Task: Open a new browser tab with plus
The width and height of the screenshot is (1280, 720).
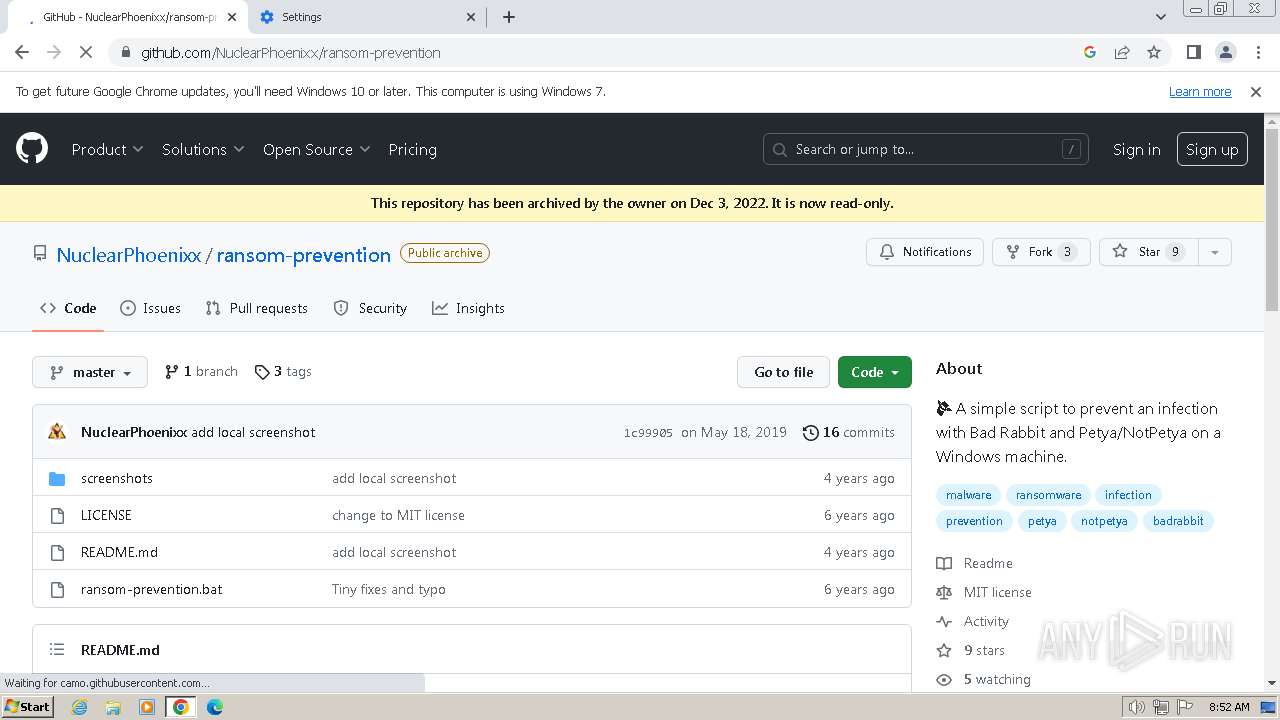Action: tap(509, 17)
